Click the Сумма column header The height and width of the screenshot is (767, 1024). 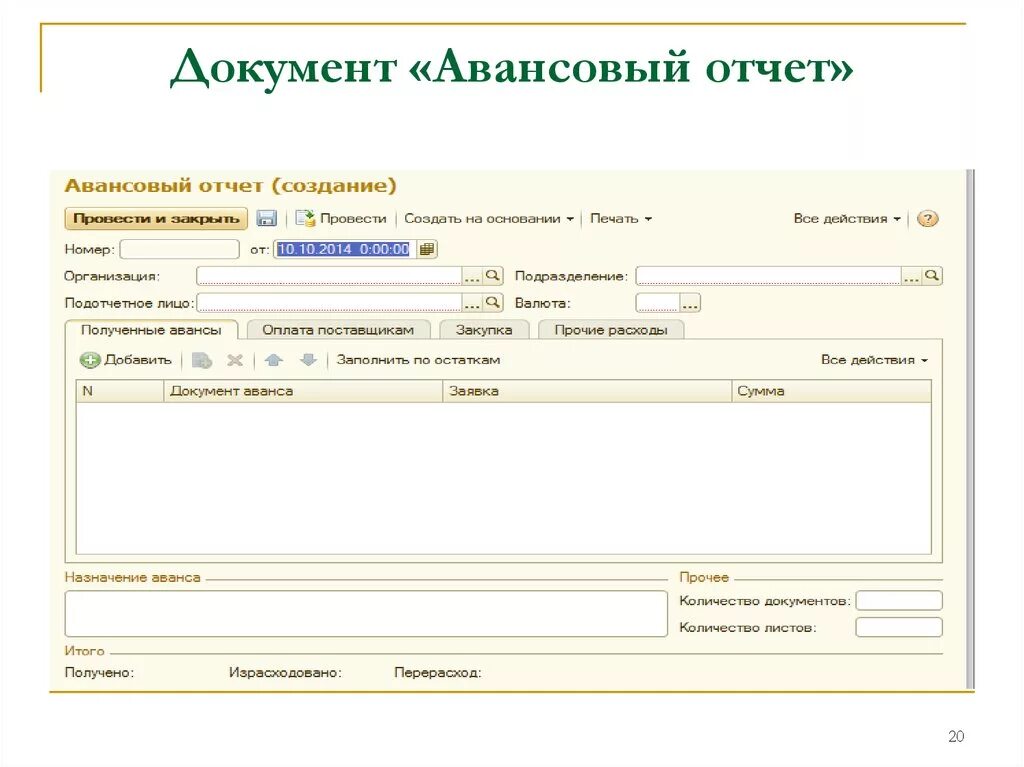click(831, 391)
